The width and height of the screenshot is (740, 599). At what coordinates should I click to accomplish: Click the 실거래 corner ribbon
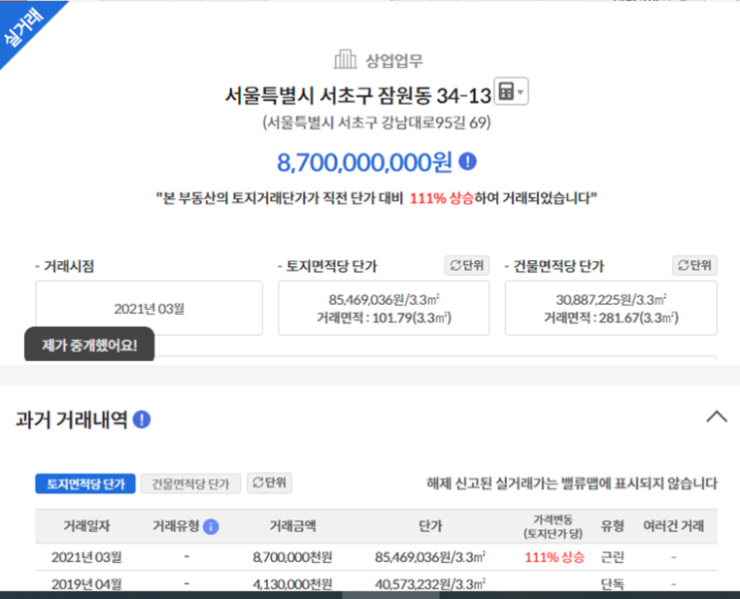(x=26, y=29)
